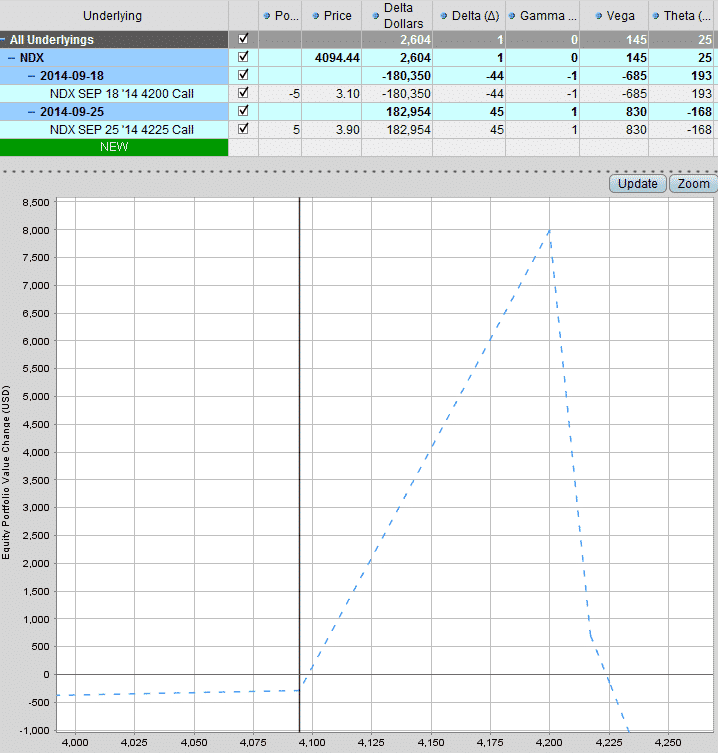Click the Delta Dollars header dot icon
The width and height of the screenshot is (718, 753).
coord(376,16)
